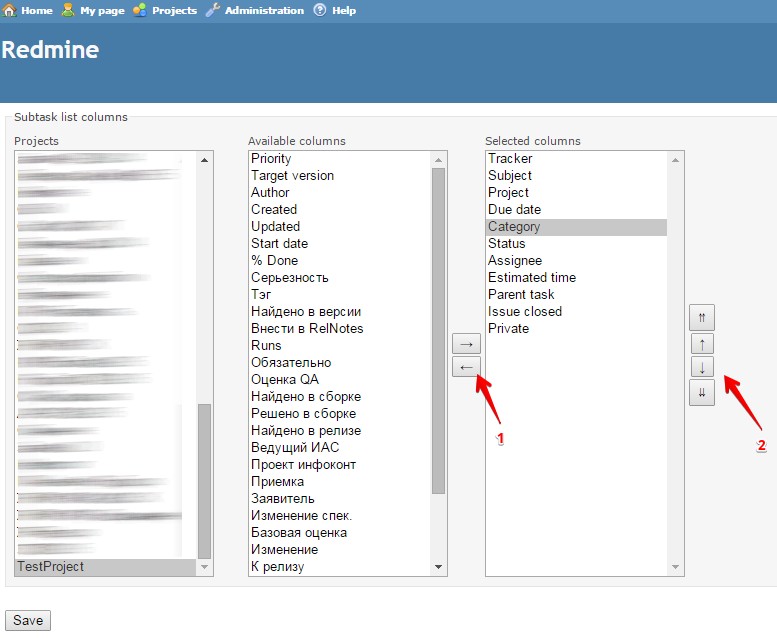Move column to bottom with double-down arrow
Screen dimensions: 777x638
pos(702,393)
